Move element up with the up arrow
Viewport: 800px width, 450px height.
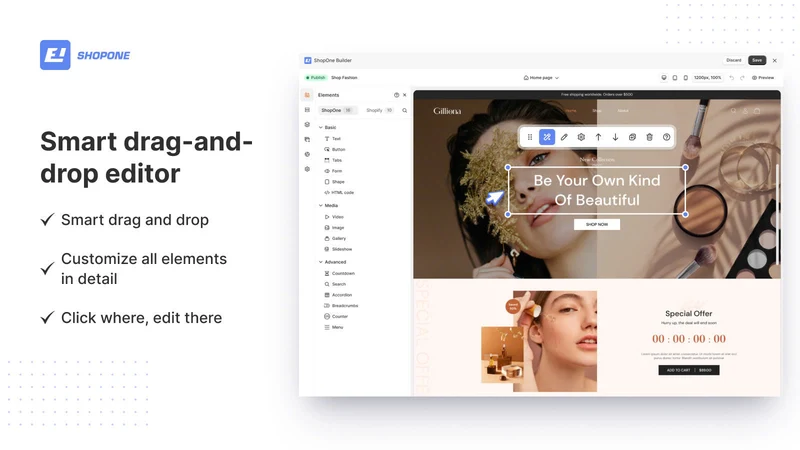(x=598, y=137)
